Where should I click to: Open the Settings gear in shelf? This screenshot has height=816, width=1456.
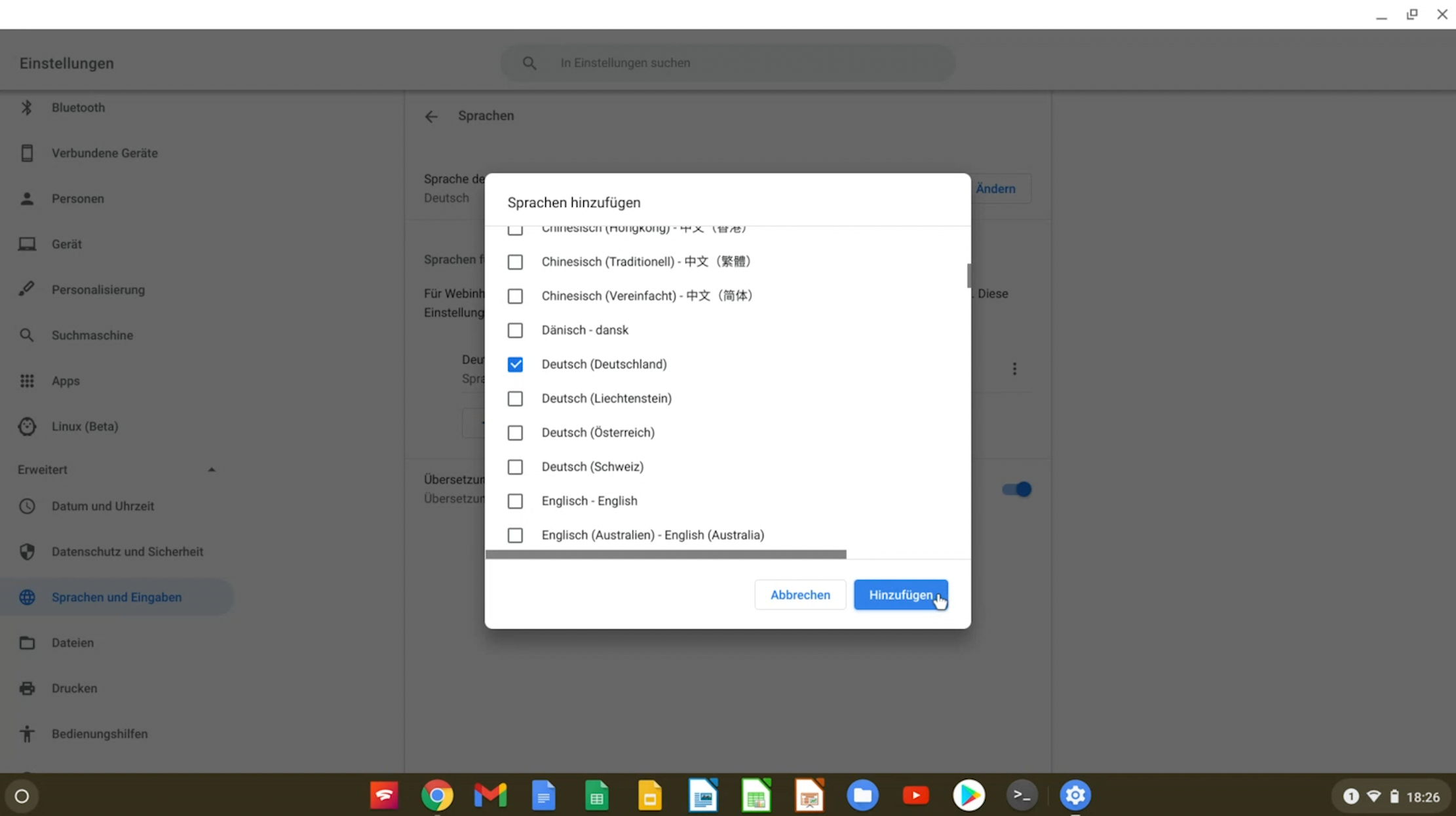1075,796
